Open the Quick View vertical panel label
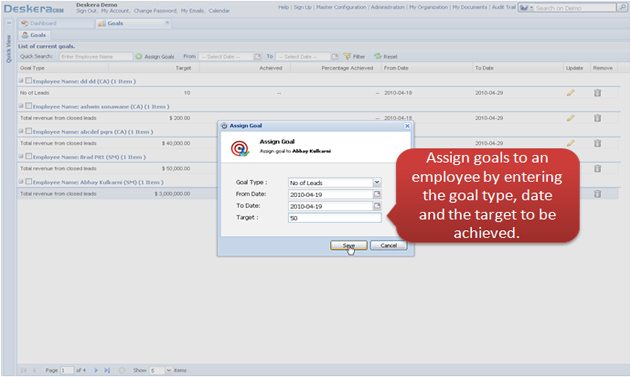 tap(9, 49)
